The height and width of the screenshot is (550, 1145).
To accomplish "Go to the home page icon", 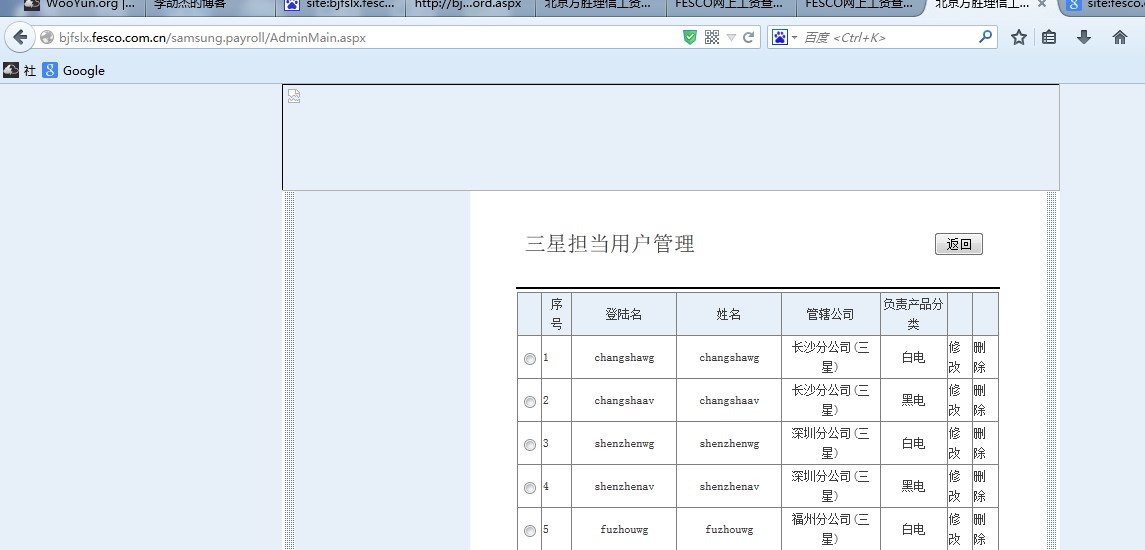I will coord(1120,37).
